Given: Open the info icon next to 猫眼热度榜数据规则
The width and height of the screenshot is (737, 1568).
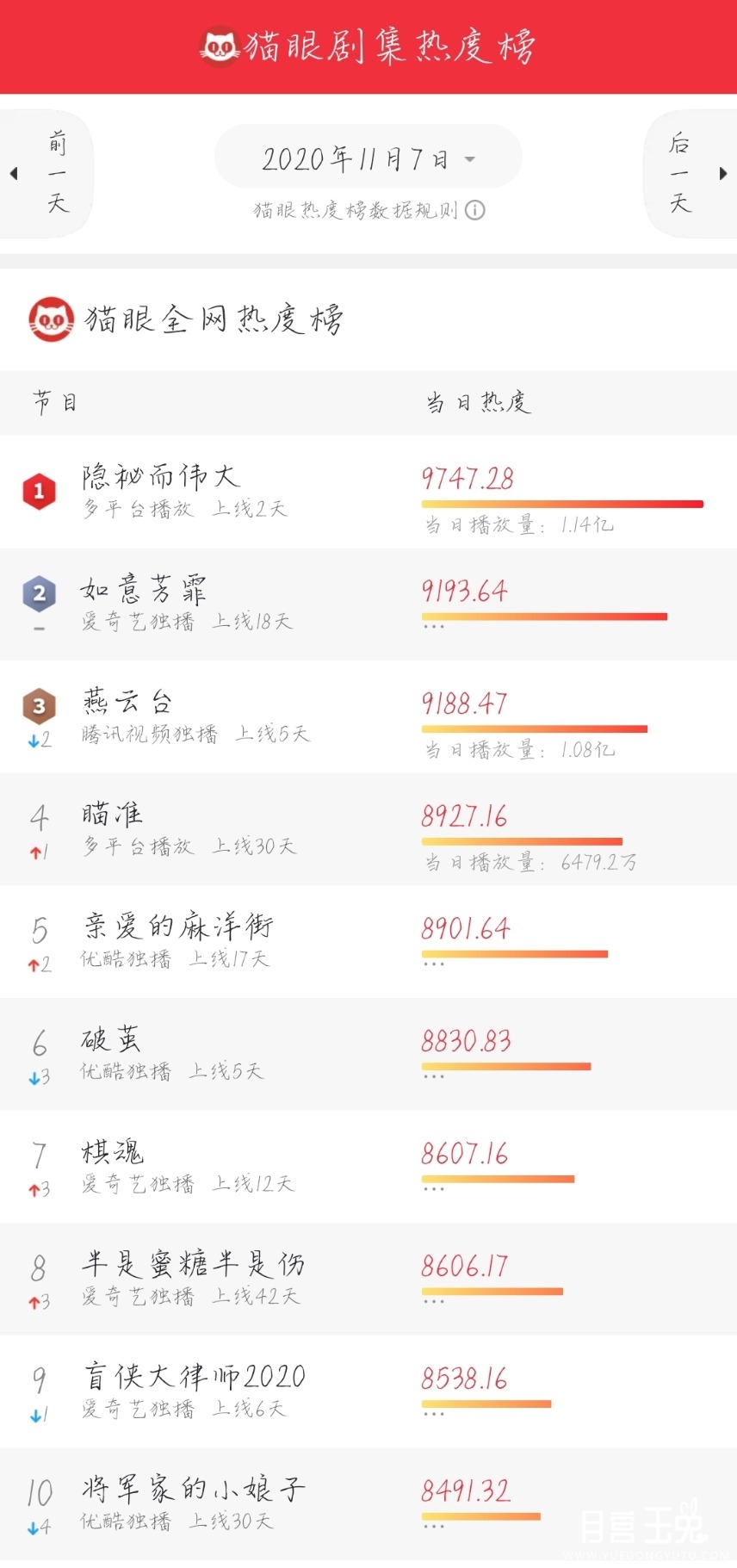Looking at the screenshot, I should point(475,210).
